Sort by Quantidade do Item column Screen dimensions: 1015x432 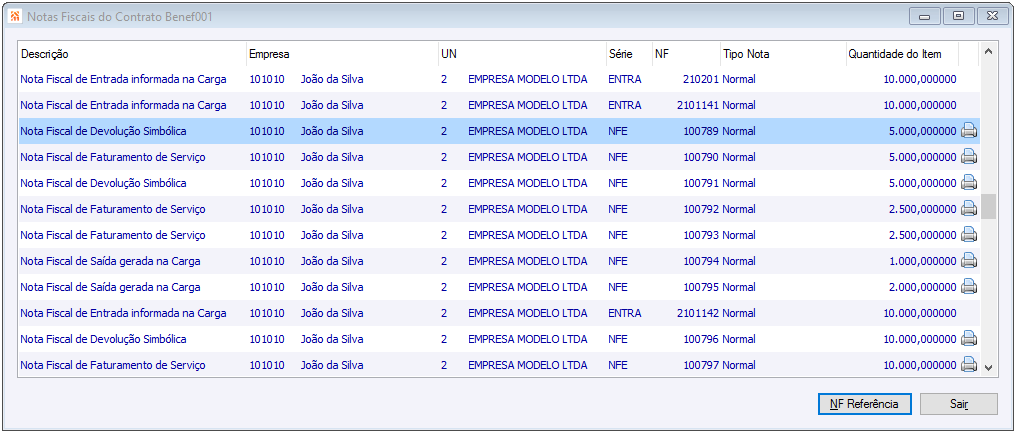901,54
